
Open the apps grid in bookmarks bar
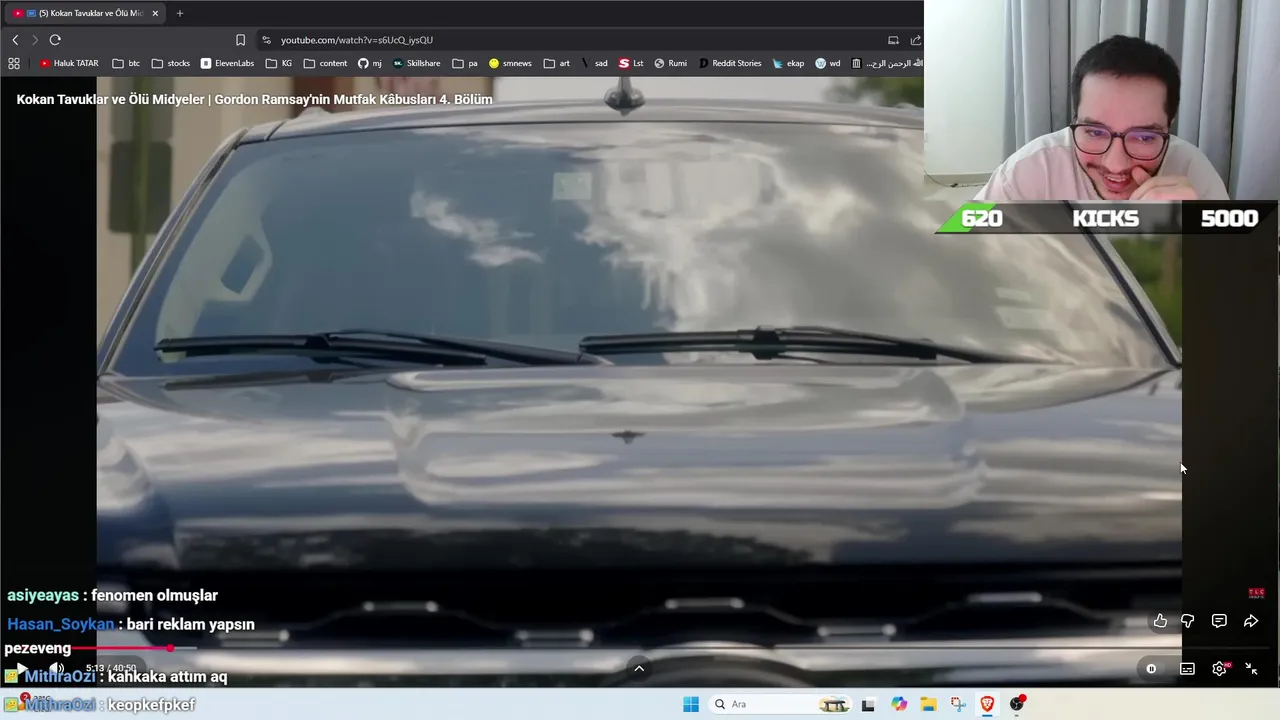click(x=14, y=63)
